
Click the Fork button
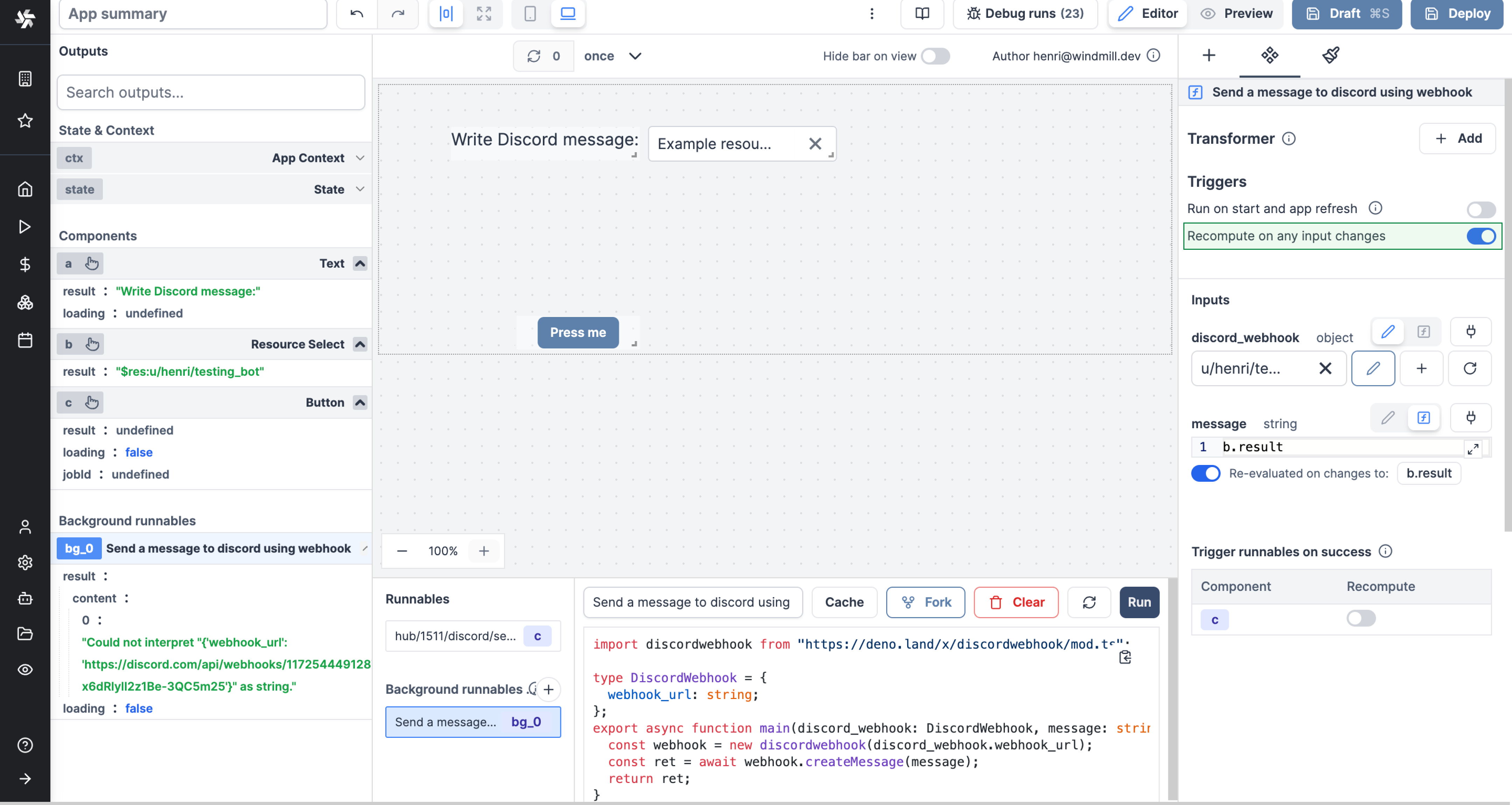[925, 602]
